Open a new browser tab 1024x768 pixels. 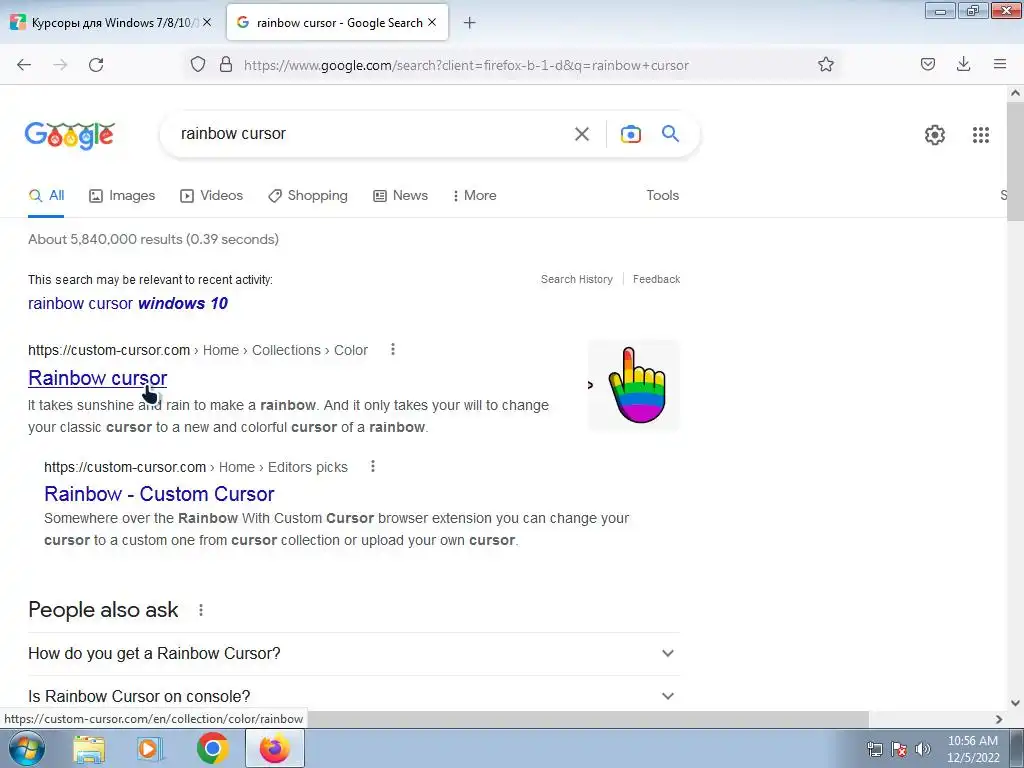click(x=469, y=23)
